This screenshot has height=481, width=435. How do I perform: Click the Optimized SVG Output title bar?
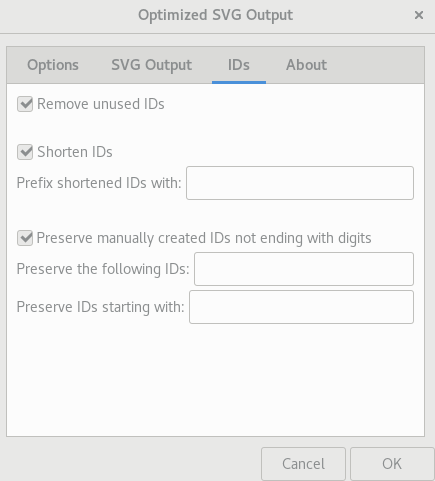tap(216, 15)
